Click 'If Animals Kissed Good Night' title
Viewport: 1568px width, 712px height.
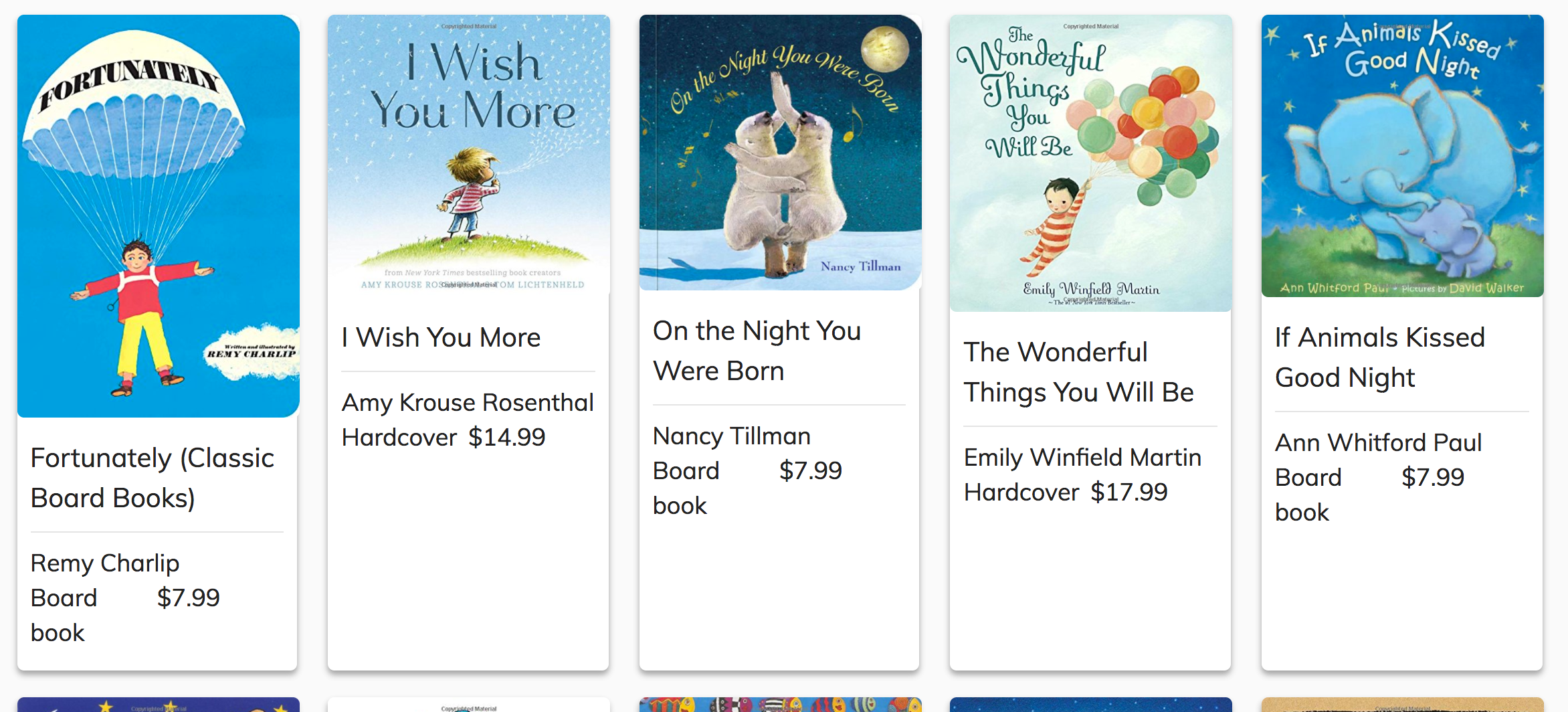pyautogui.click(x=1379, y=357)
